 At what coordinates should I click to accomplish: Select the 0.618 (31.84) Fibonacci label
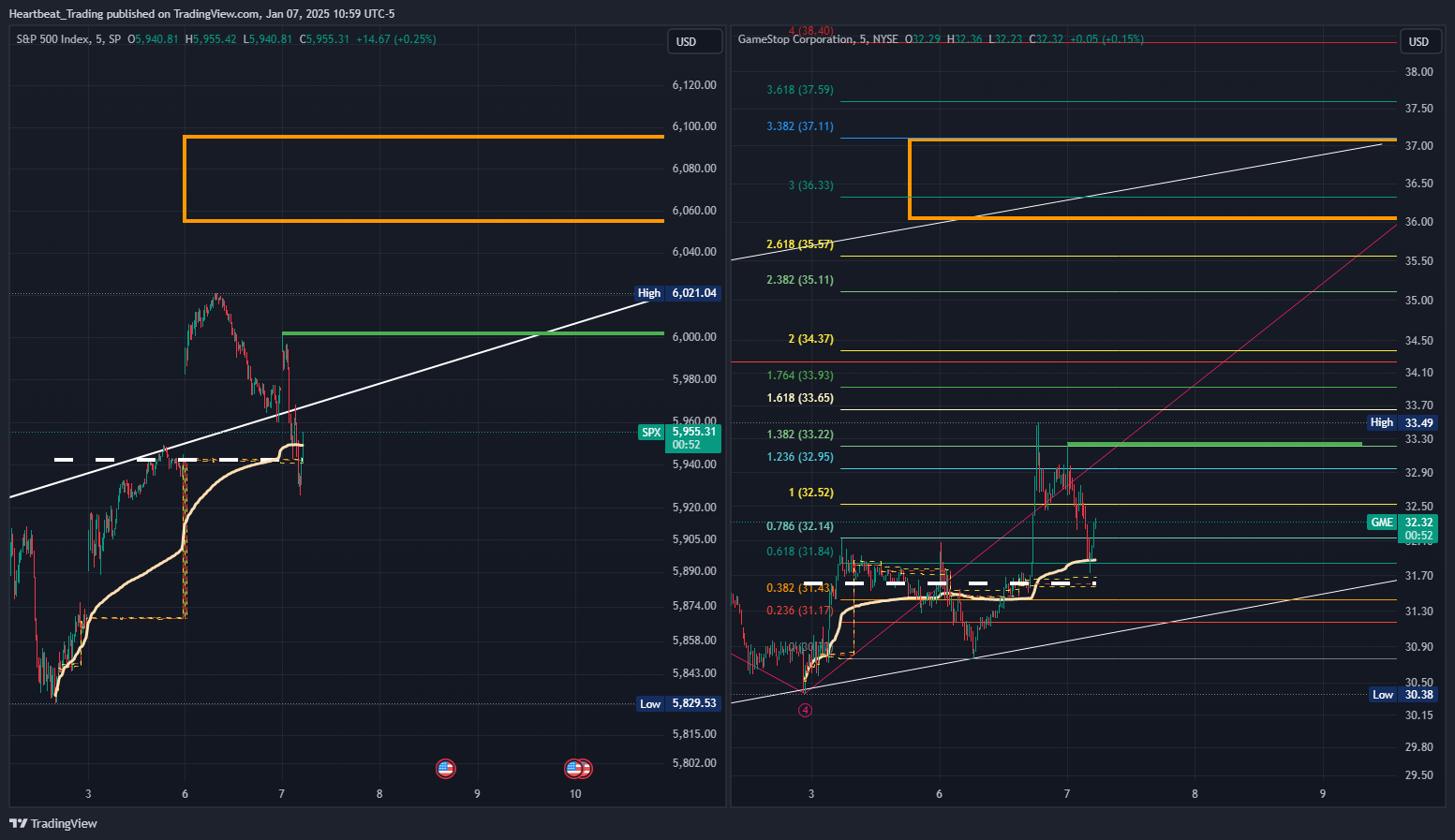(800, 552)
